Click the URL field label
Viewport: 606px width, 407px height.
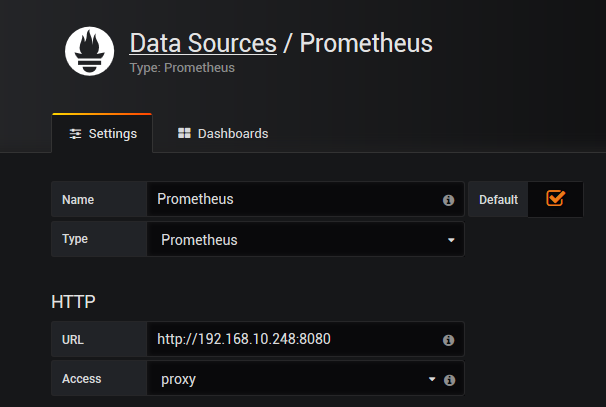click(73, 340)
